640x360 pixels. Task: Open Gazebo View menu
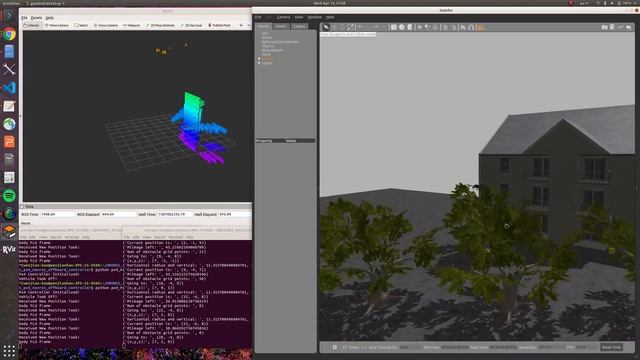299,17
